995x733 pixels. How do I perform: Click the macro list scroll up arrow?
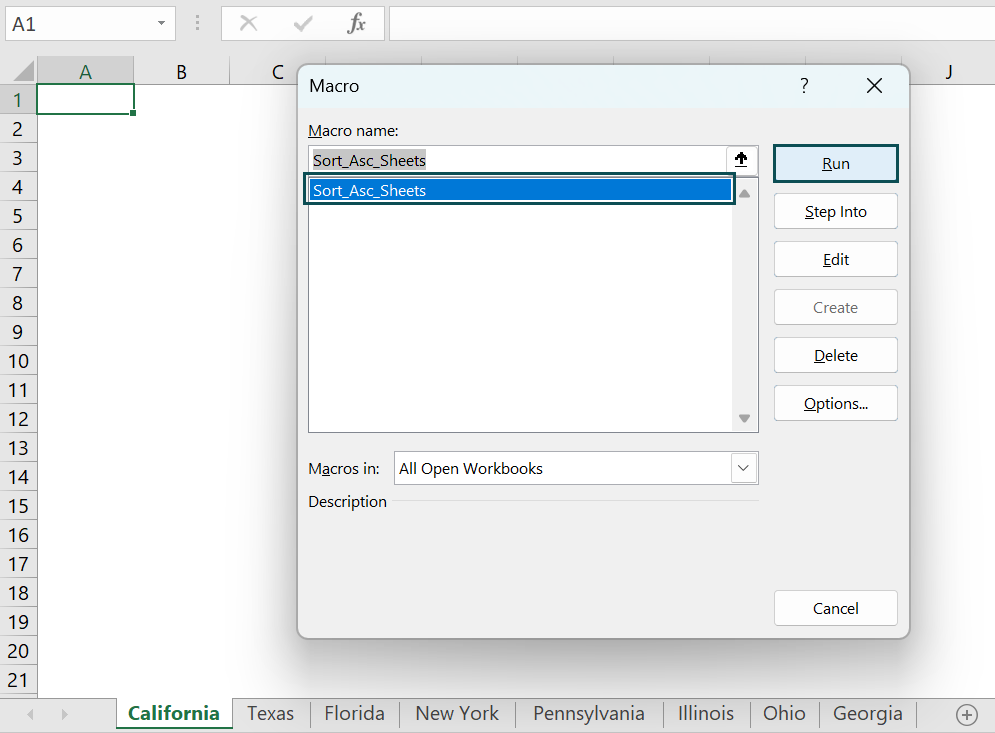click(x=745, y=194)
